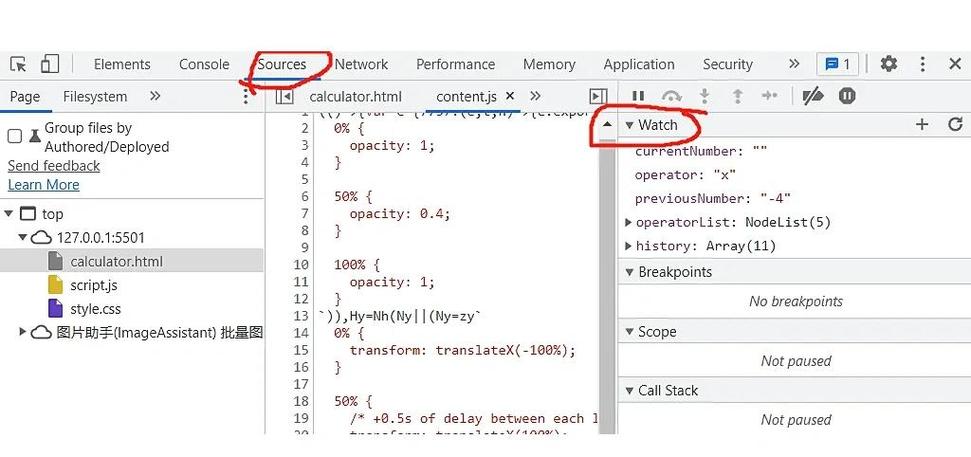The image size is (971, 457).
Task: Deactivate breakpoints icon in debugger toolbar
Action: pyautogui.click(x=813, y=96)
